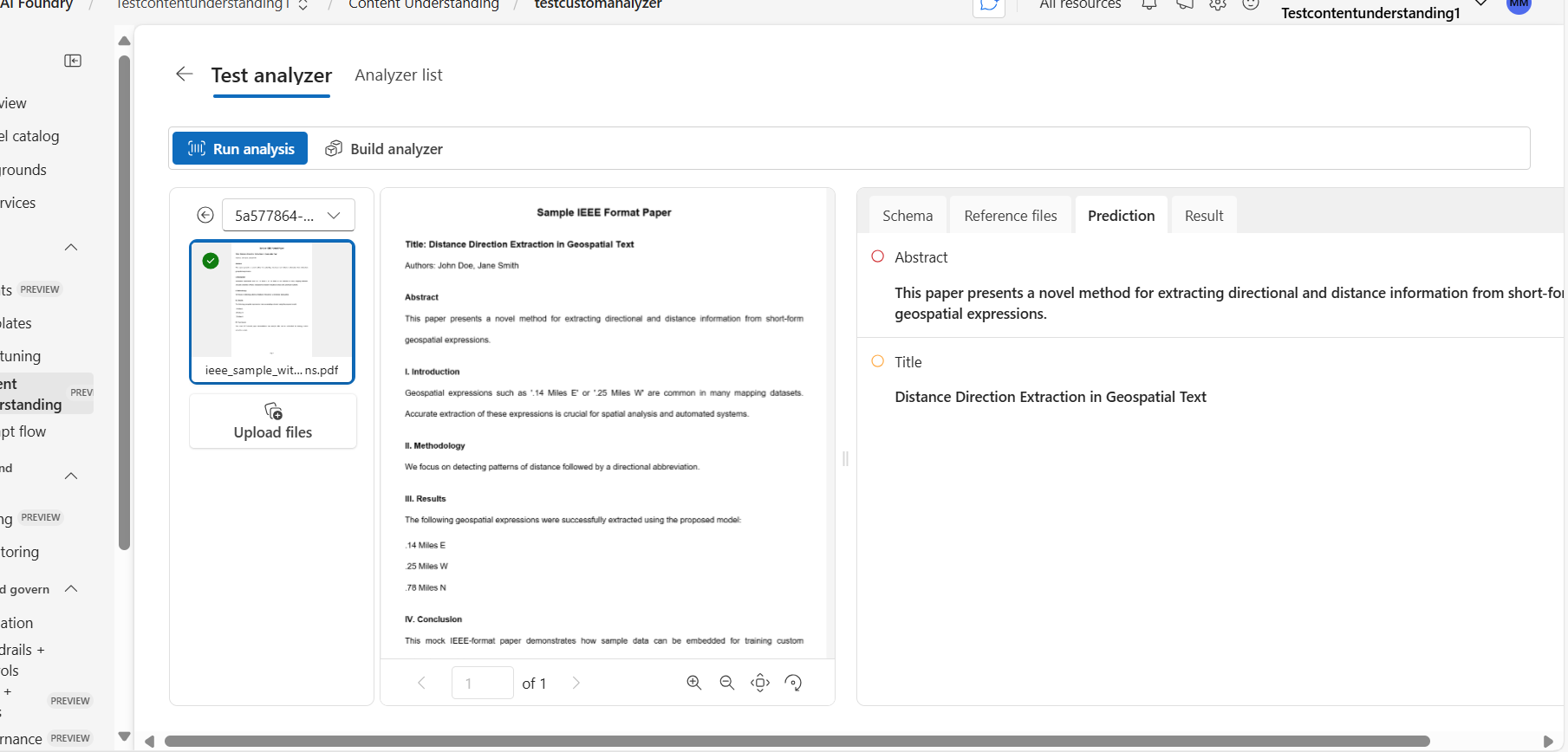Click Build analyzer
Image resolution: width=1568 pixels, height=752 pixels.
tap(384, 149)
